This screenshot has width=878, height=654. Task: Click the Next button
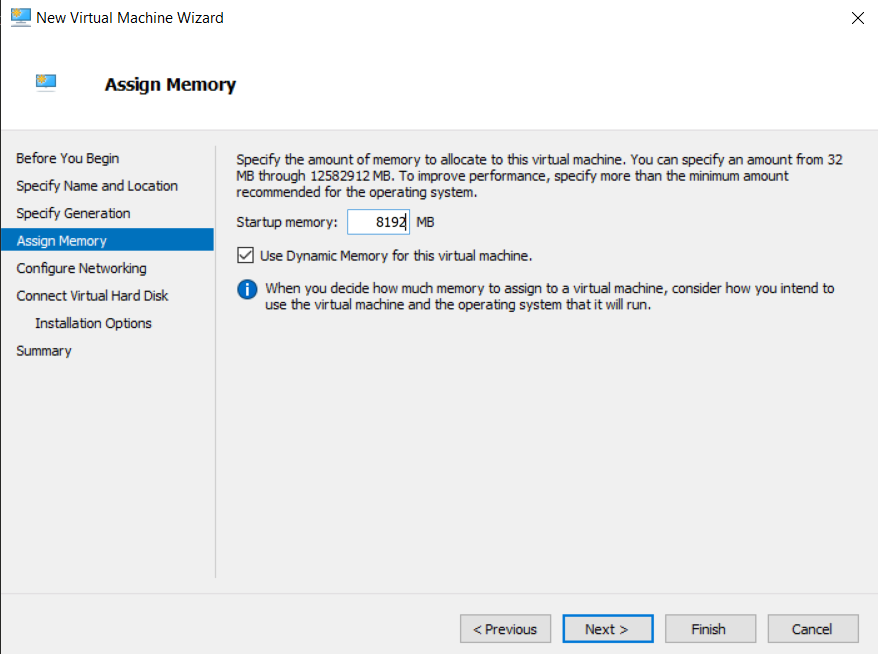coord(608,629)
